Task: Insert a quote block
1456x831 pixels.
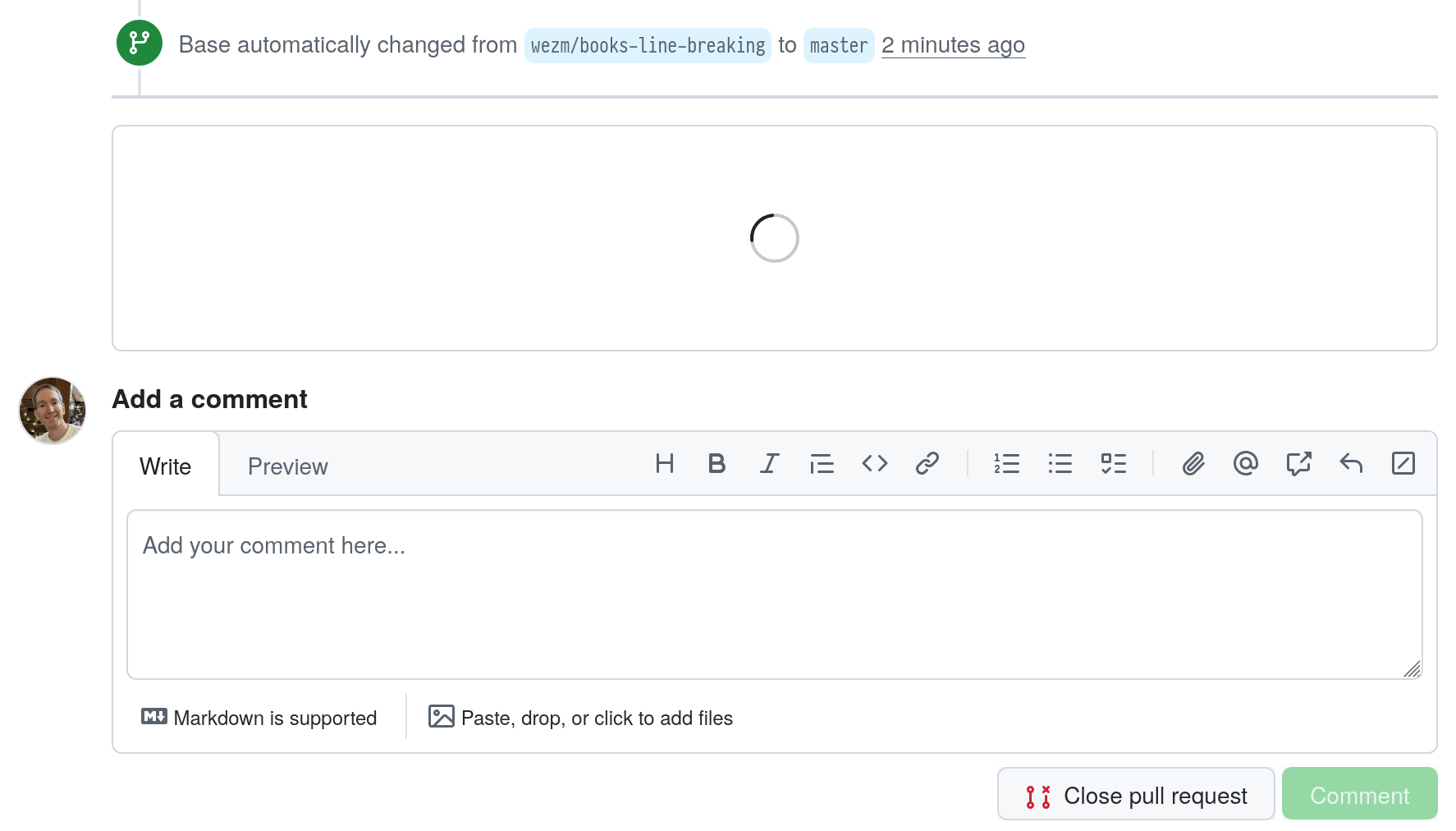Action: click(x=822, y=464)
